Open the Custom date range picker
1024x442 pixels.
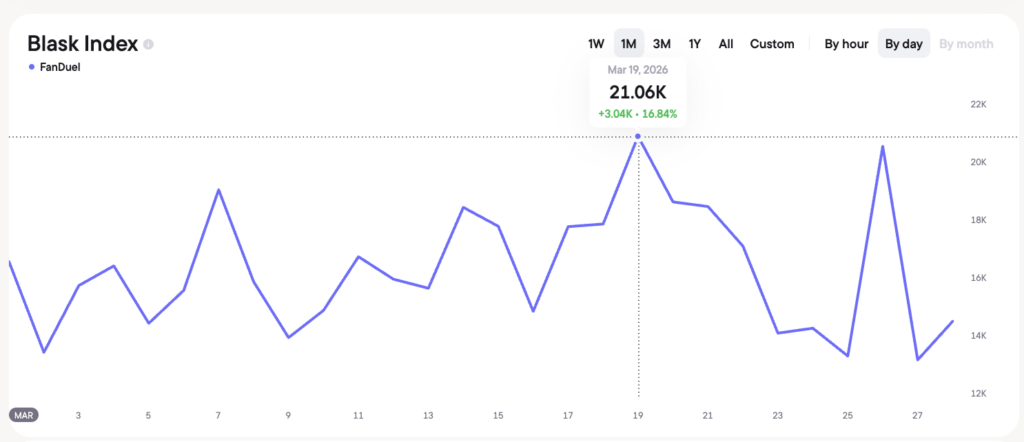pyautogui.click(x=772, y=44)
